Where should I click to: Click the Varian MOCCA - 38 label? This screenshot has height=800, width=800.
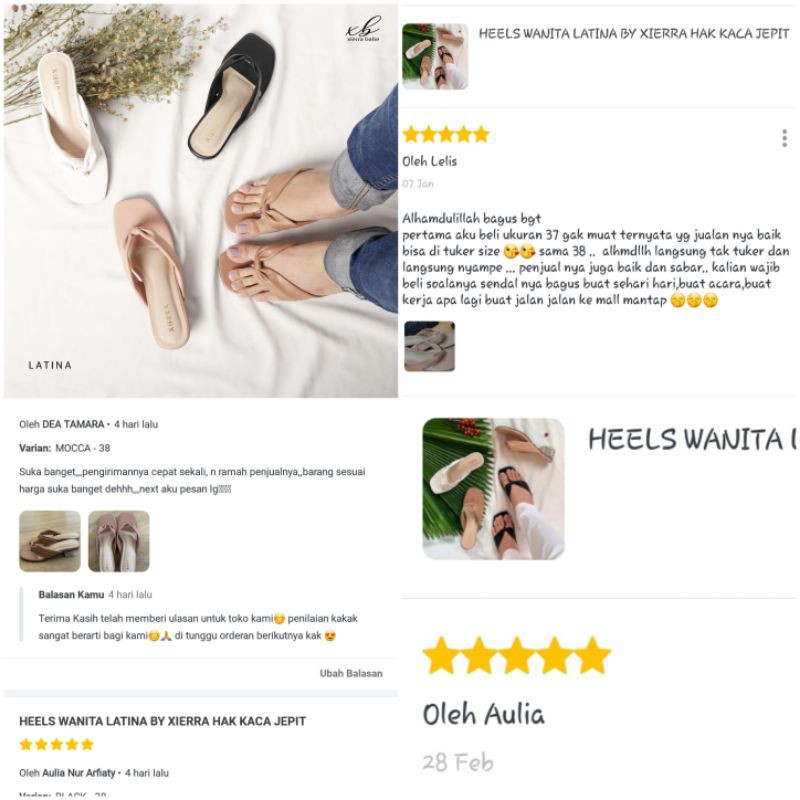click(x=64, y=448)
